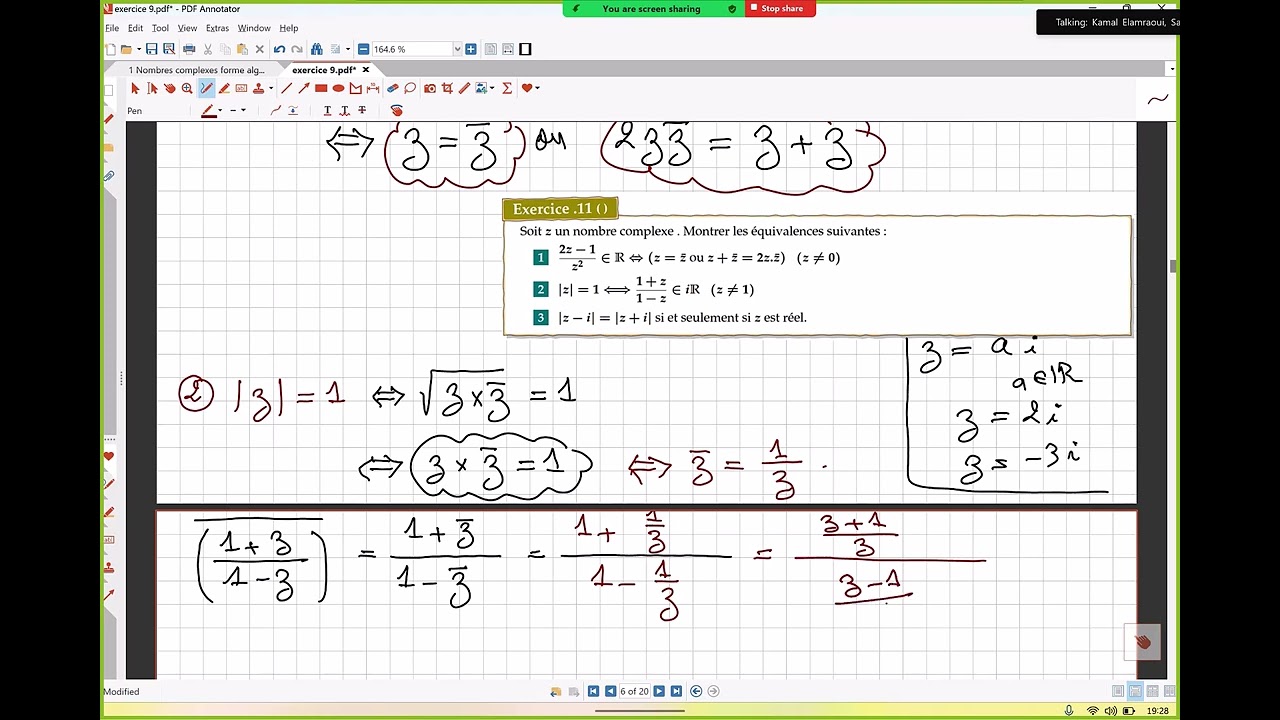Select the Crop tool
Screen dimensions: 1280x720
point(447,88)
